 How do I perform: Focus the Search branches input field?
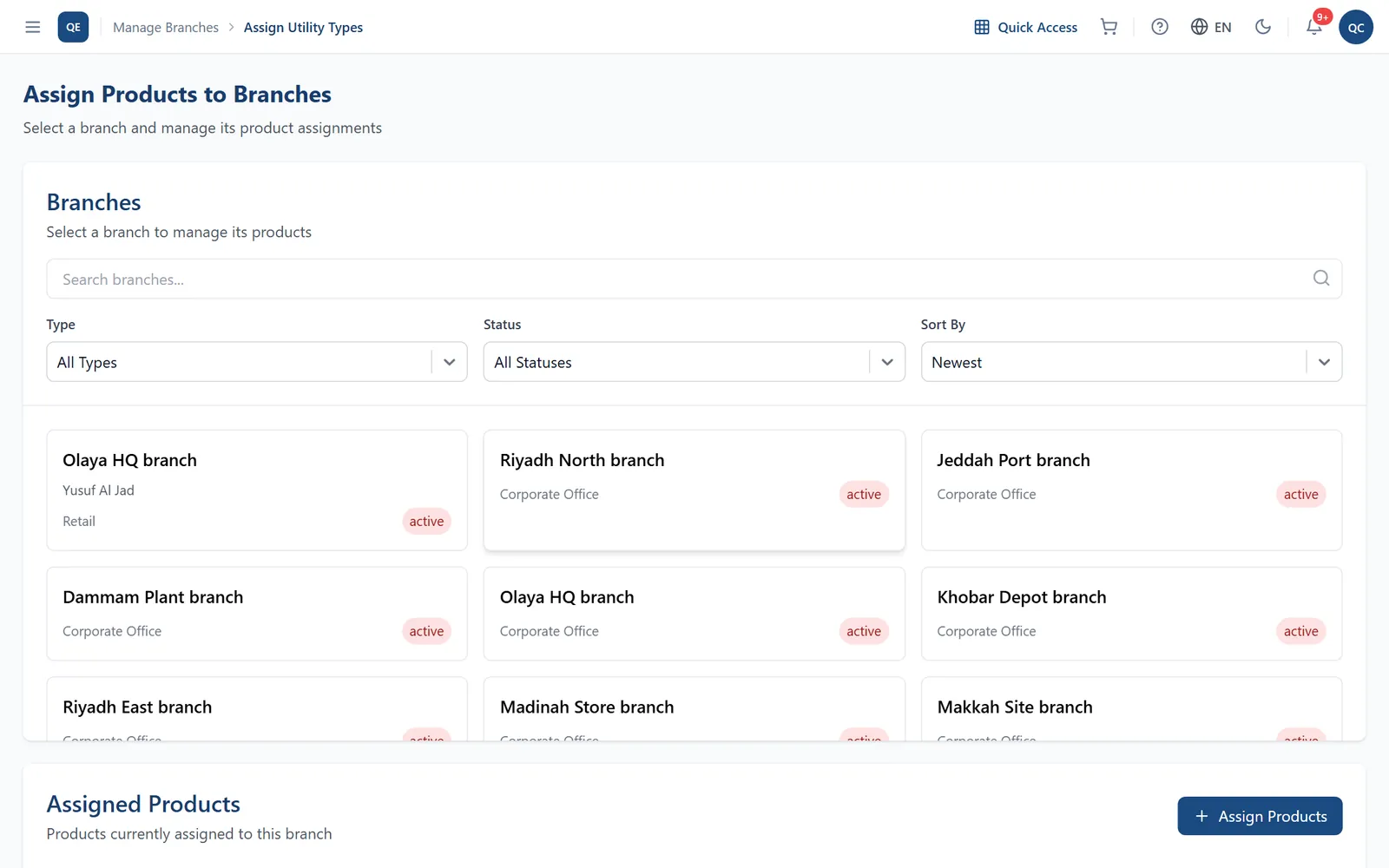(x=694, y=279)
